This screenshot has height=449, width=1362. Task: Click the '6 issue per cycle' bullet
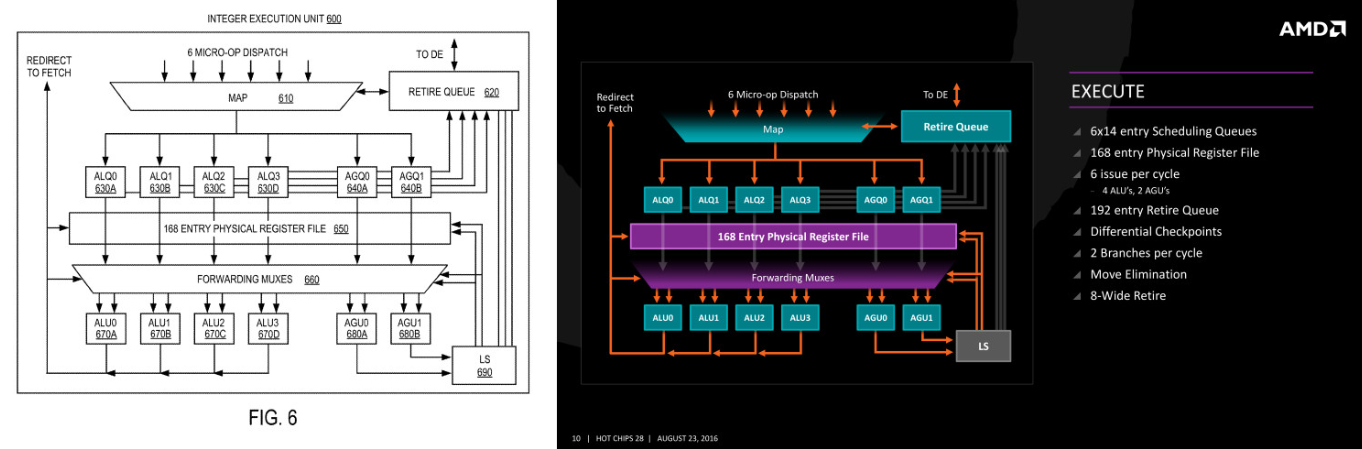(x=1135, y=174)
